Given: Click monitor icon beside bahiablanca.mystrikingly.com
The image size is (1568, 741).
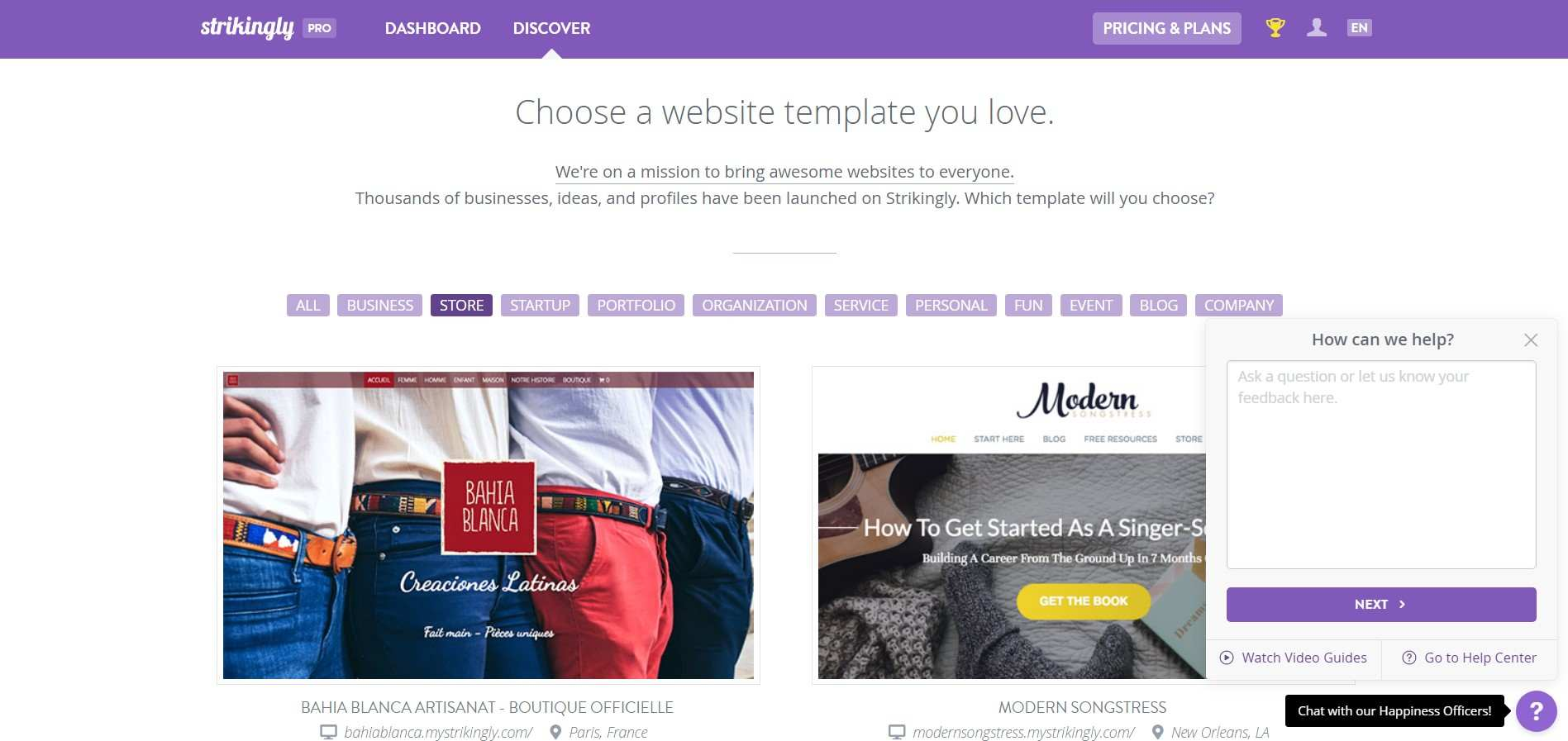Looking at the screenshot, I should [x=328, y=732].
